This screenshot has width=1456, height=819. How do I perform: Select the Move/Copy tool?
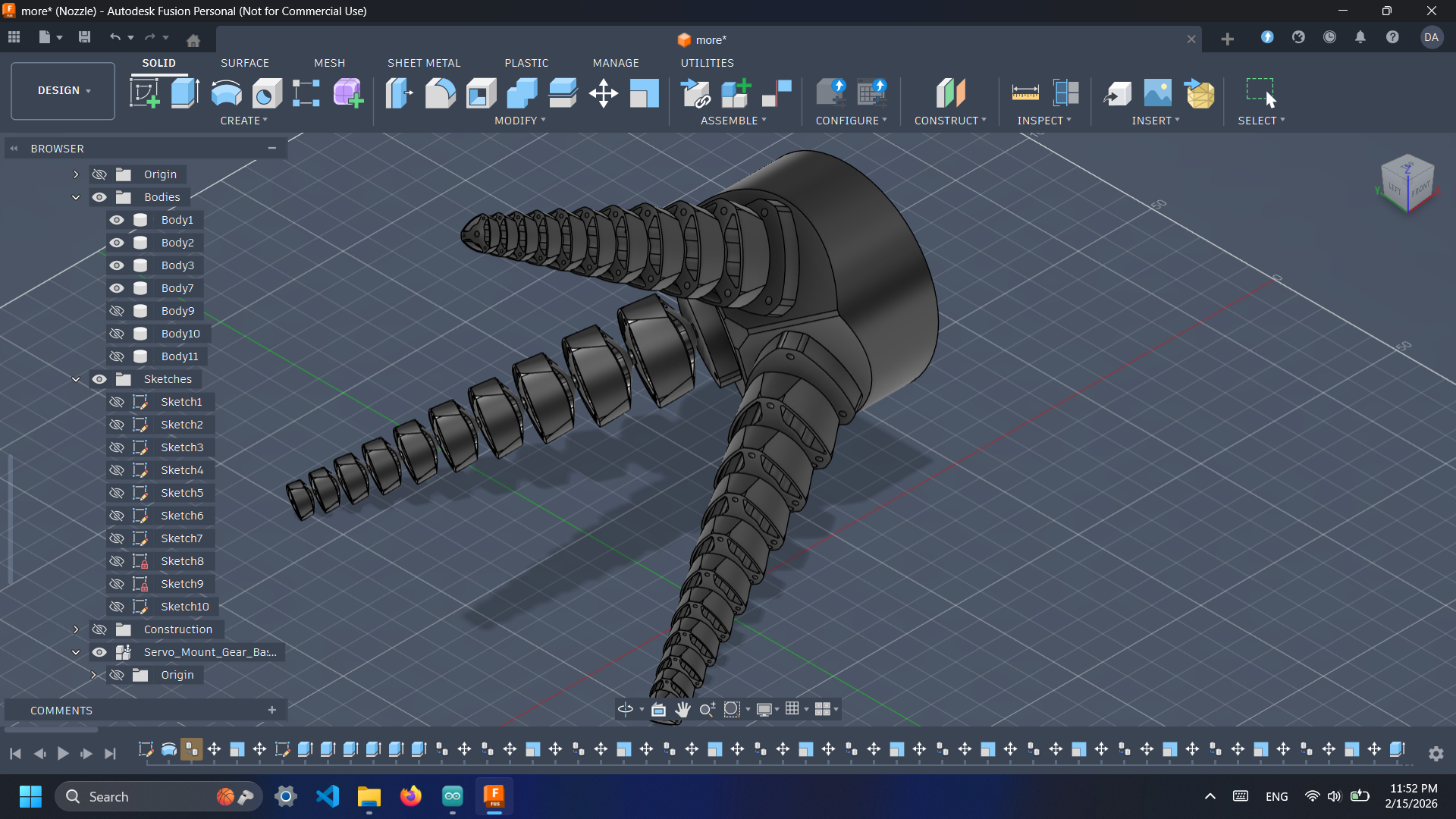click(604, 93)
